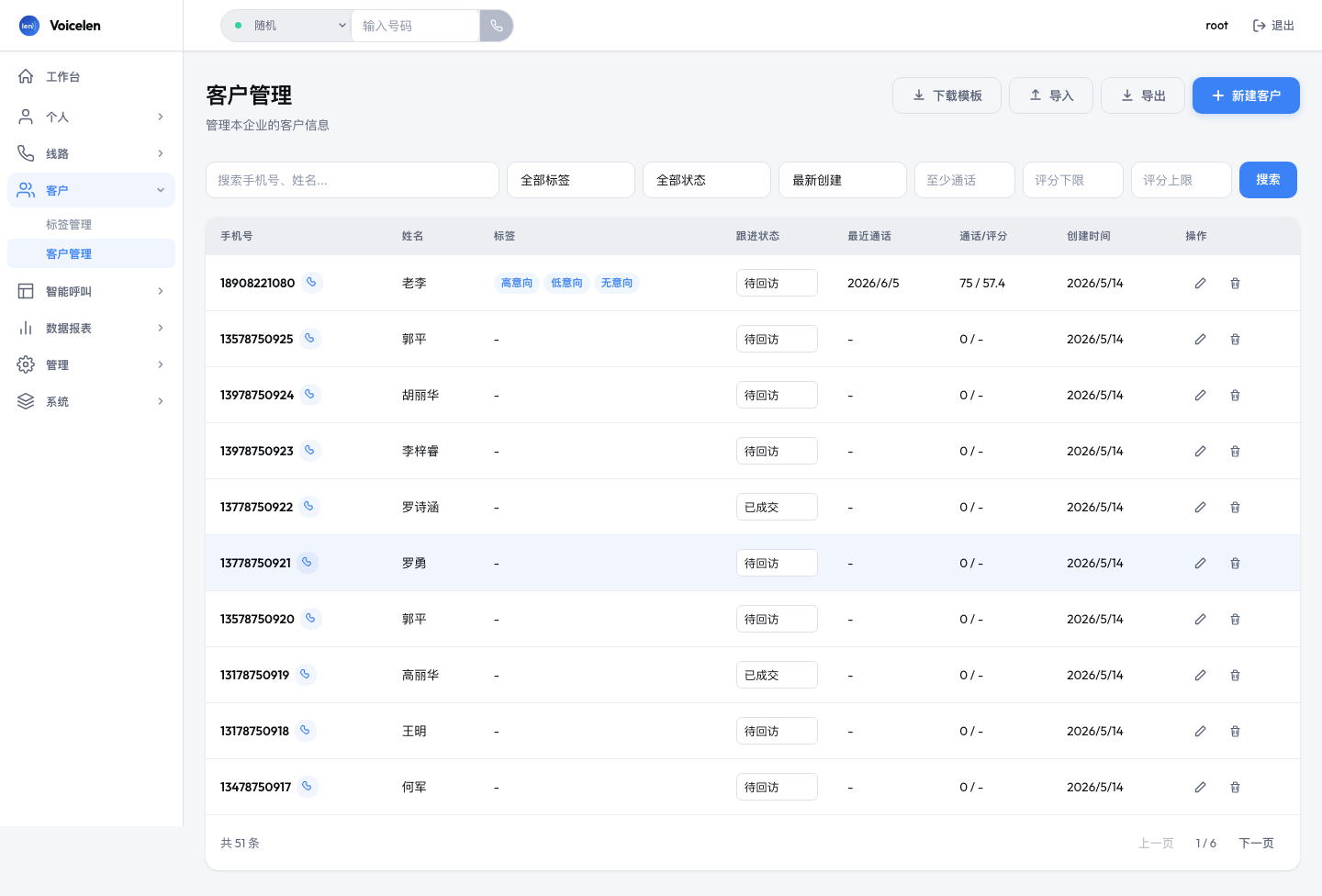Expand 数据报表 in the sidebar
The image size is (1322, 896).
(91, 328)
